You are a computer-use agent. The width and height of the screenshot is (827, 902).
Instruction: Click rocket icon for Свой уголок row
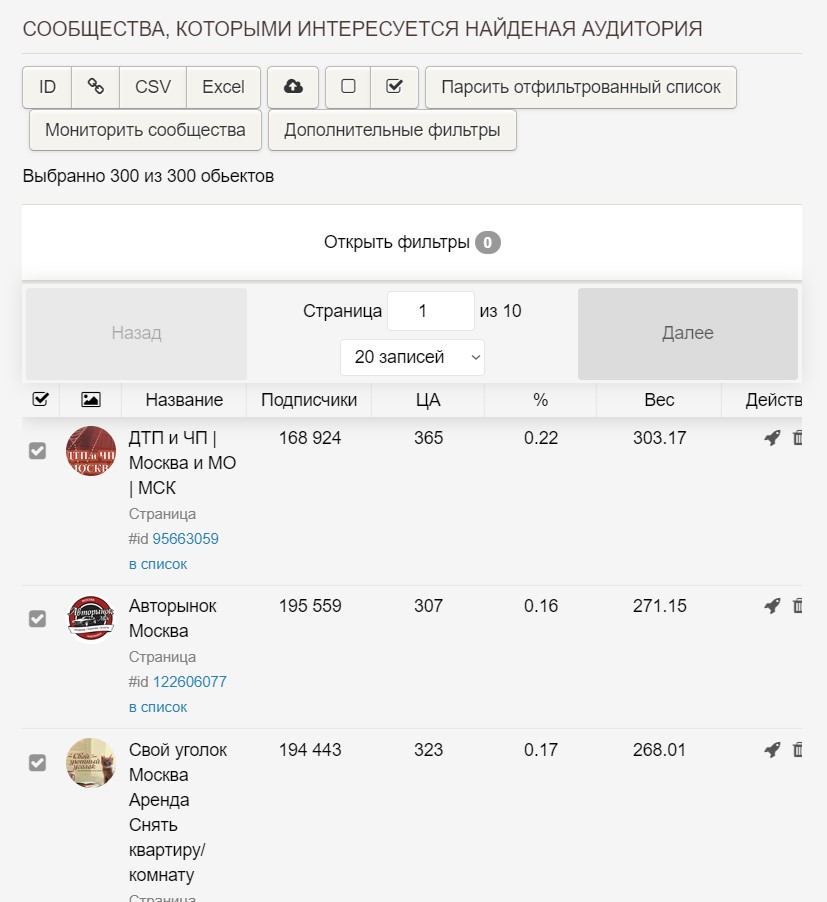point(771,750)
